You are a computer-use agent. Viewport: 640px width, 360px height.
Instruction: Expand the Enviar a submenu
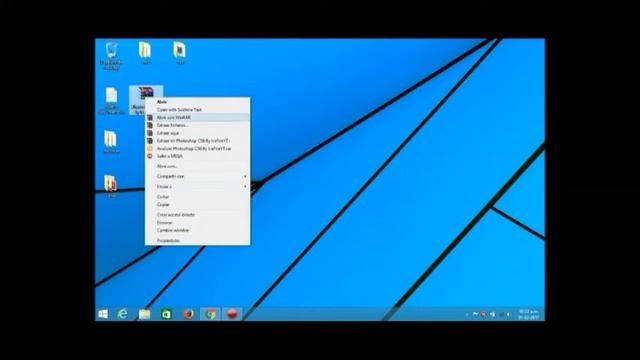198,187
